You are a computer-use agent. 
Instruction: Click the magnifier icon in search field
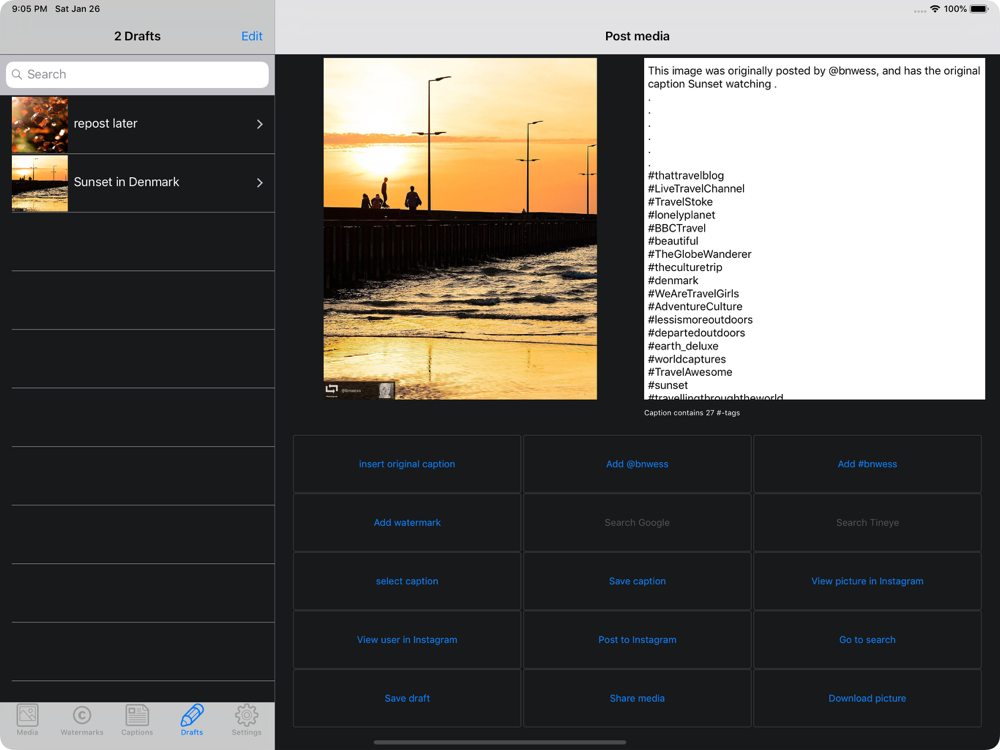coord(17,75)
